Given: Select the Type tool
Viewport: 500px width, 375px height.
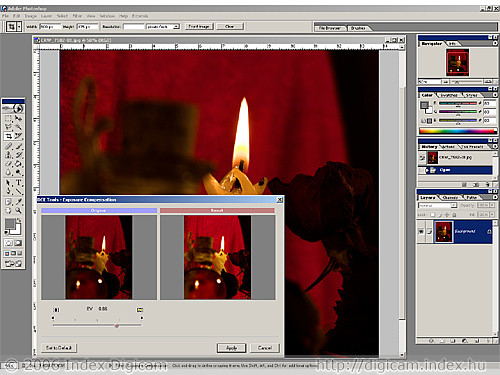Looking at the screenshot, I should [x=19, y=182].
